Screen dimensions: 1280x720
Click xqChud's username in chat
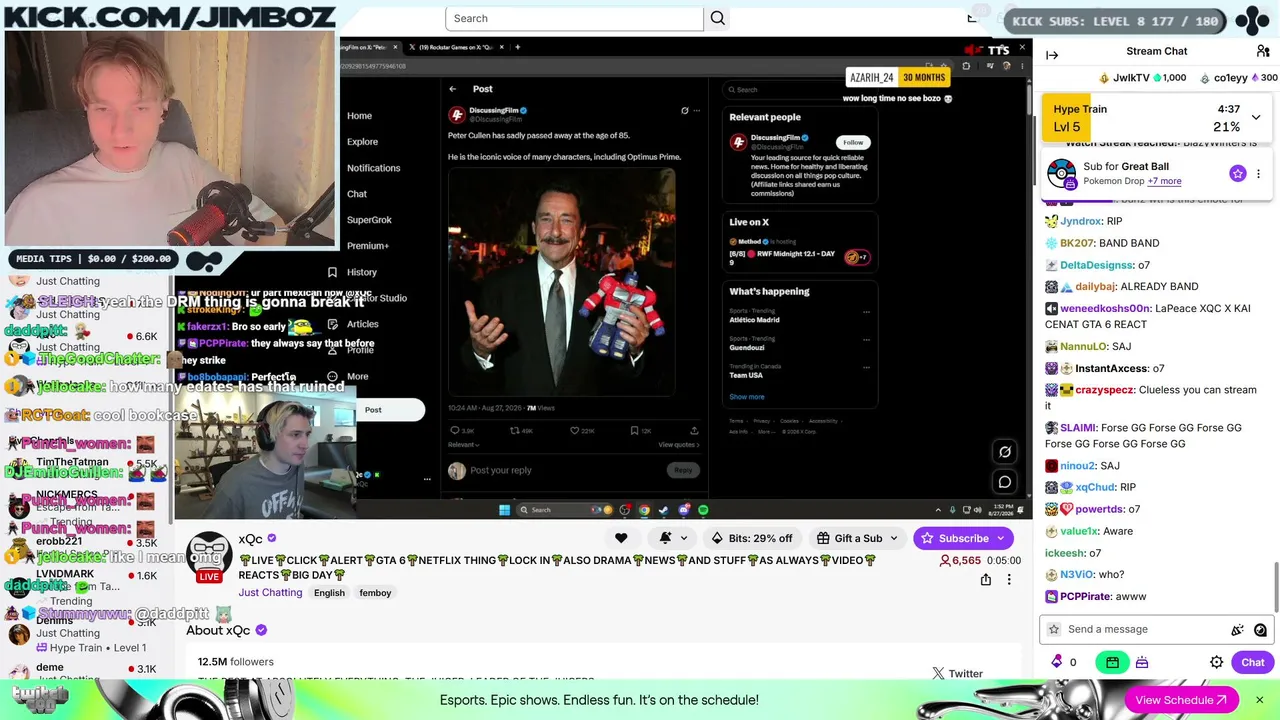point(1095,488)
